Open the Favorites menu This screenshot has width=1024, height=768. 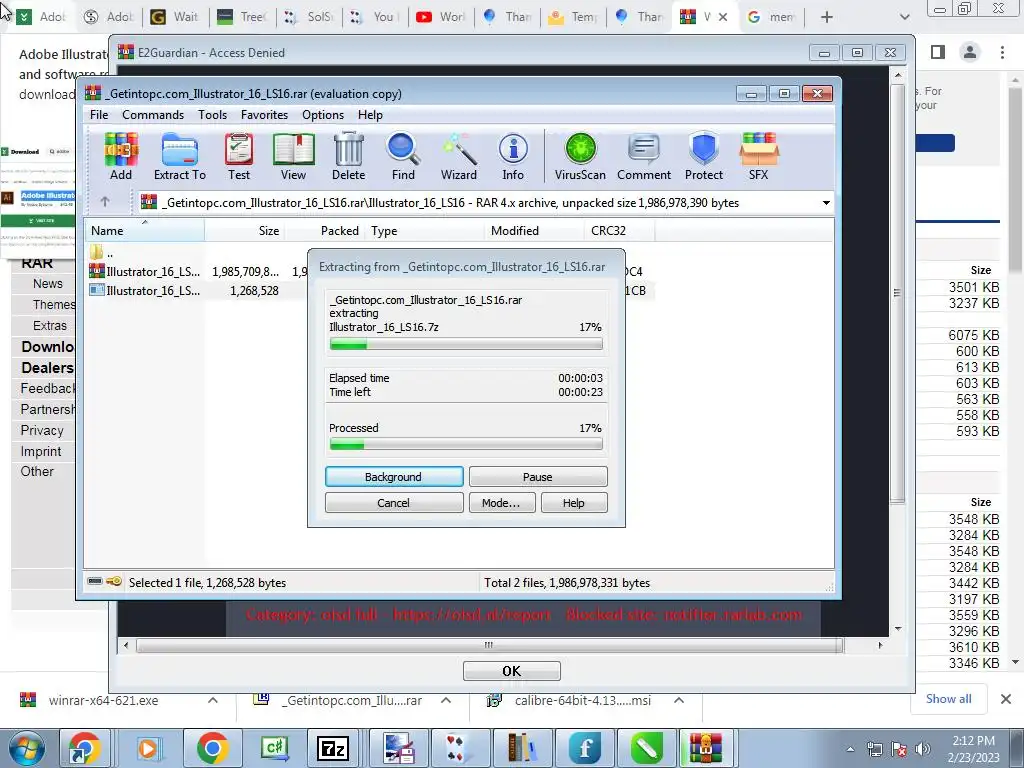tap(264, 115)
